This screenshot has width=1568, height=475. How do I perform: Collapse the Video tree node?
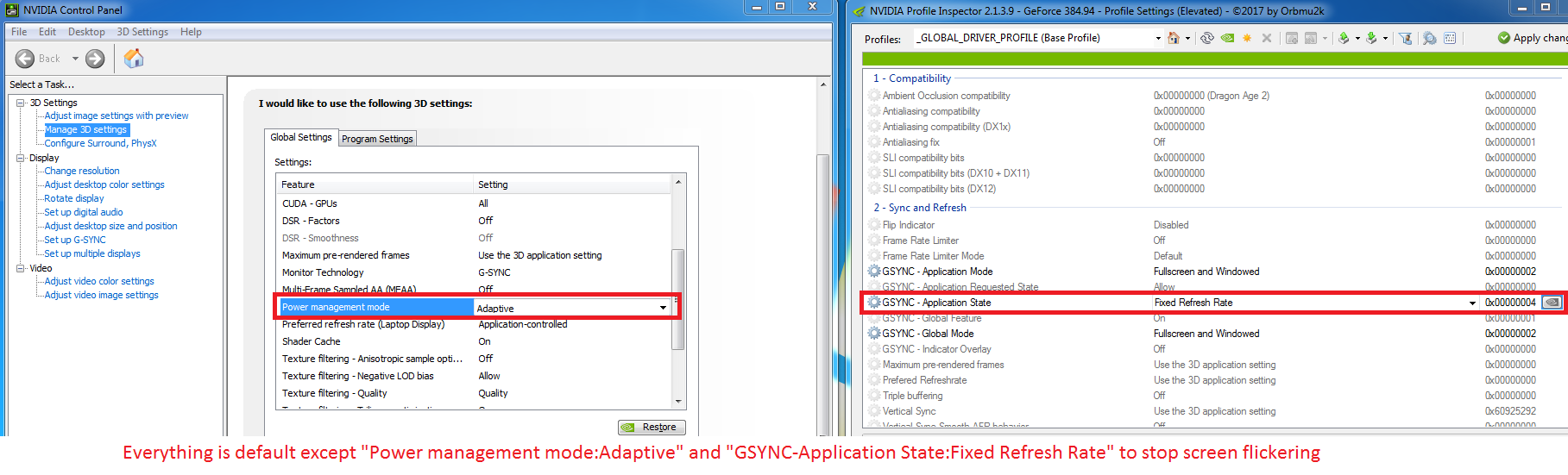pyautogui.click(x=21, y=268)
